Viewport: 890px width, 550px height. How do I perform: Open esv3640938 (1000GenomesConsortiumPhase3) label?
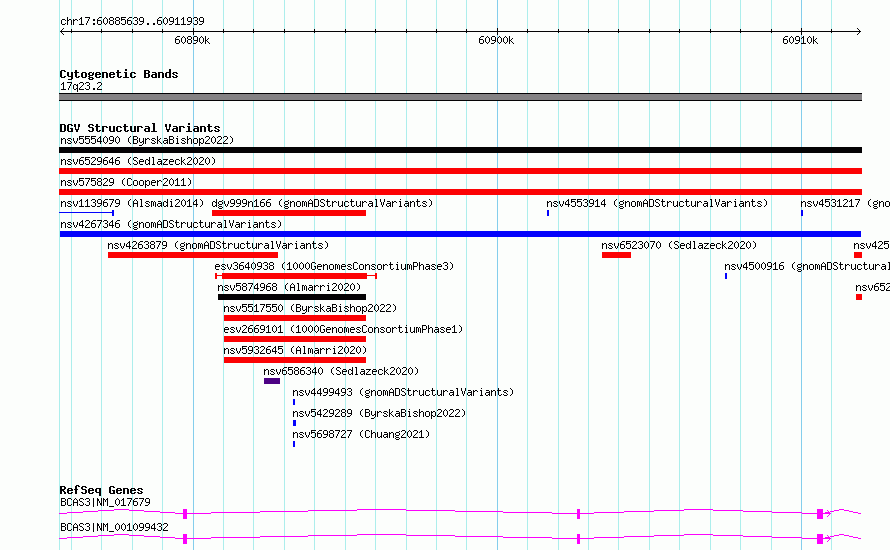point(334,266)
